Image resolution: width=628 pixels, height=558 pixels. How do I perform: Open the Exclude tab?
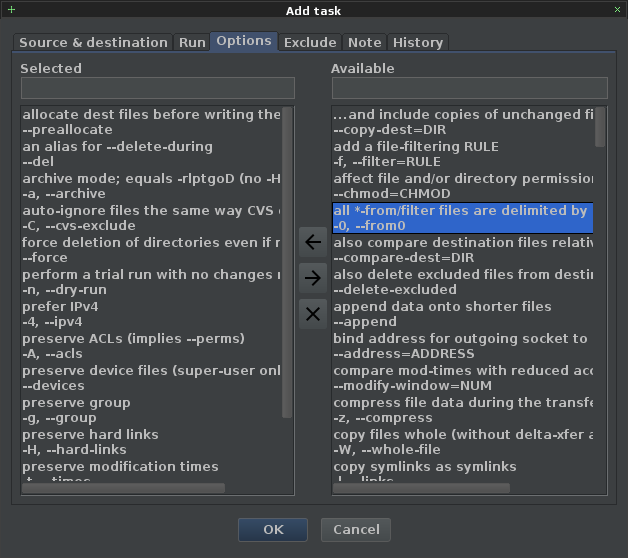point(310,42)
